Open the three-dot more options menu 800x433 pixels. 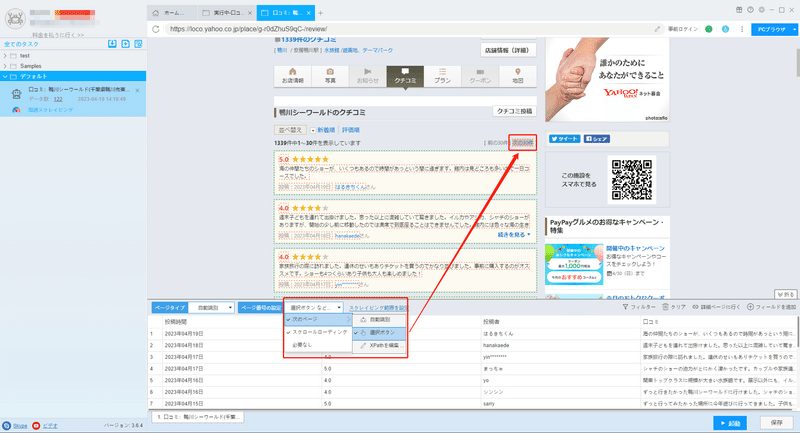click(x=742, y=29)
